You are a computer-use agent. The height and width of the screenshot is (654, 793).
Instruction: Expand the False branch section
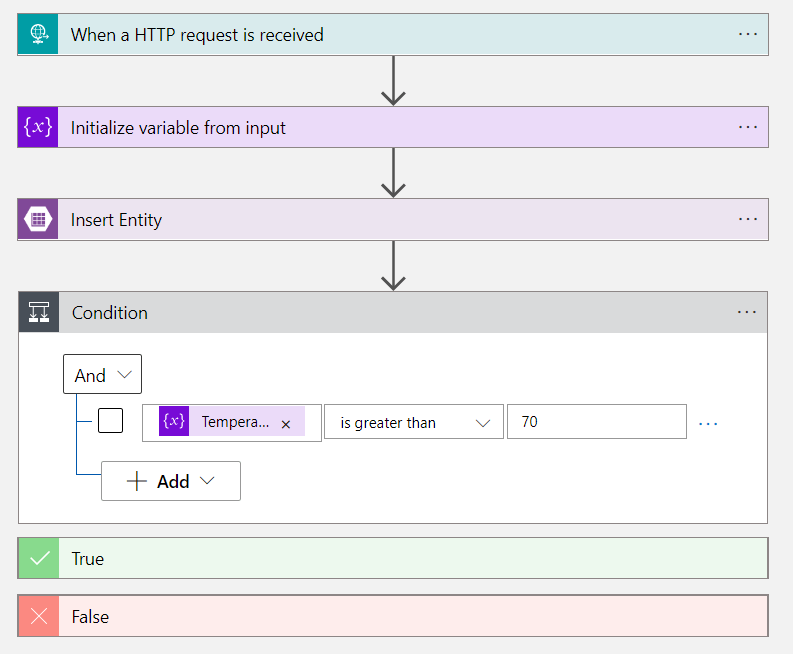pos(400,617)
